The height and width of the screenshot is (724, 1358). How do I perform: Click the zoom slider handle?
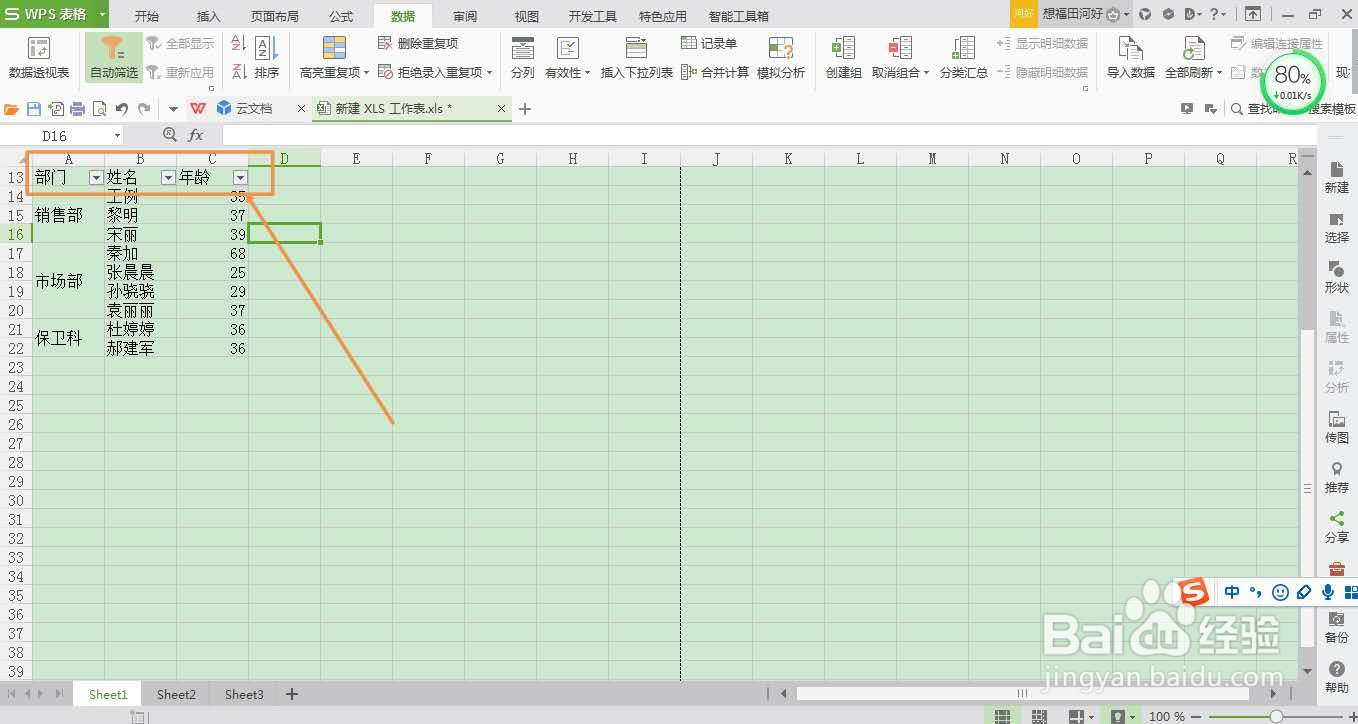pyautogui.click(x=1276, y=716)
